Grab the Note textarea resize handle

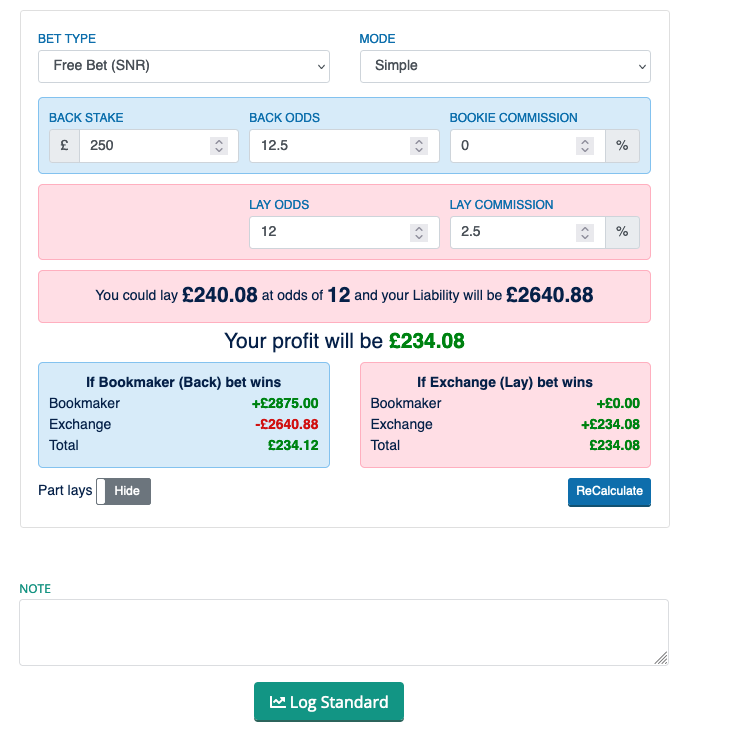pyautogui.click(x=661, y=658)
